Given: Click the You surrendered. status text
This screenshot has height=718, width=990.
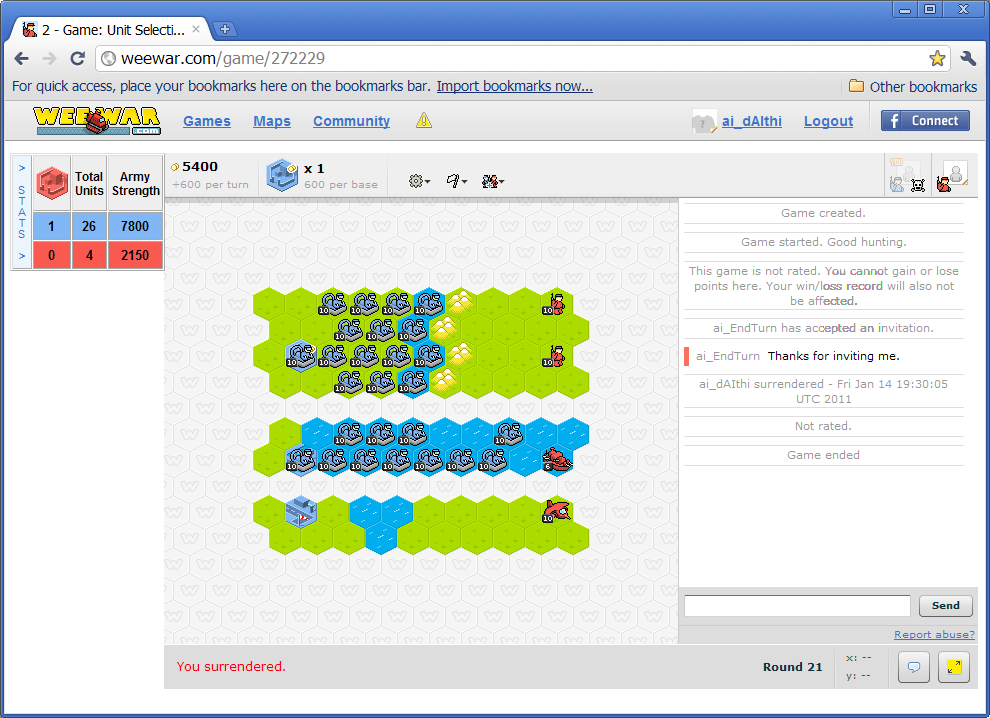Looking at the screenshot, I should (231, 666).
